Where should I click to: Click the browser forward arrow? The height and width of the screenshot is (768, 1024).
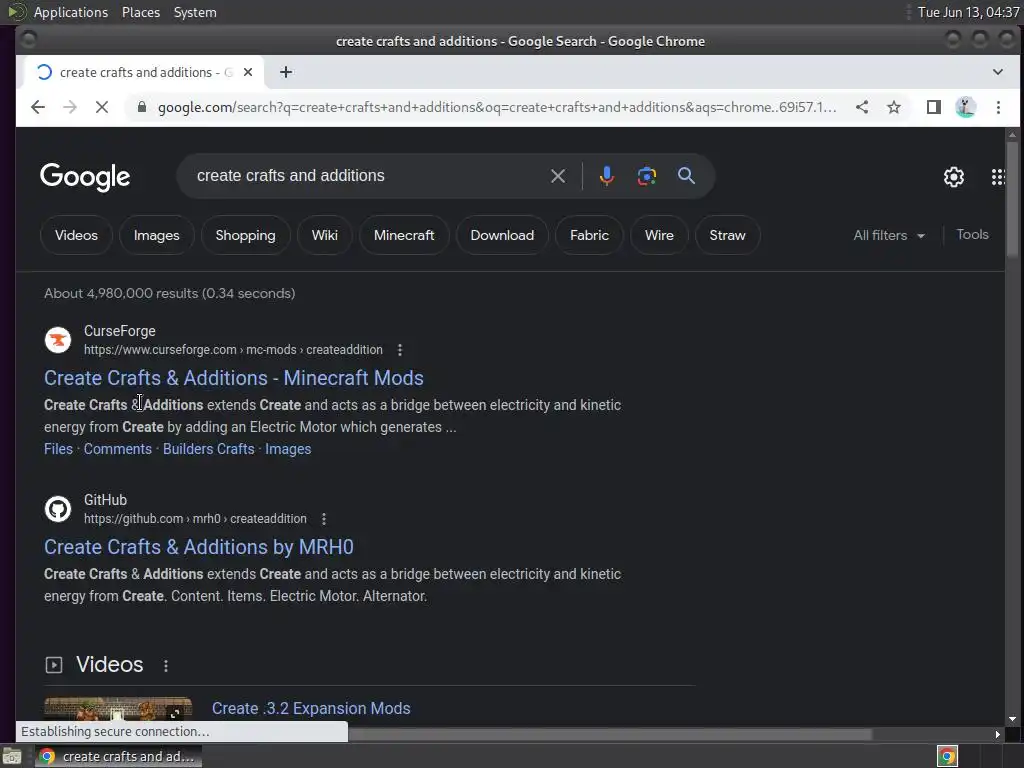[x=70, y=107]
